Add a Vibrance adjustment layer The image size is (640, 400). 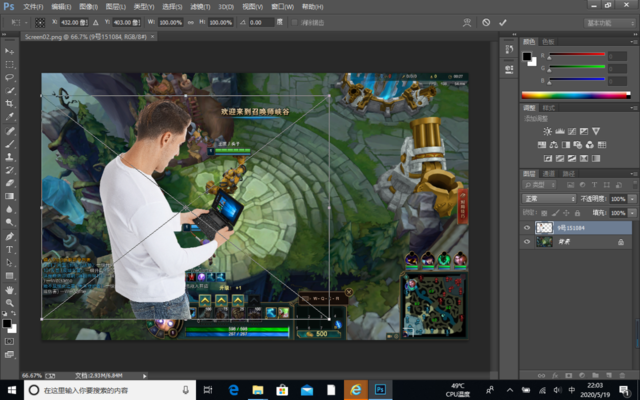click(x=596, y=131)
